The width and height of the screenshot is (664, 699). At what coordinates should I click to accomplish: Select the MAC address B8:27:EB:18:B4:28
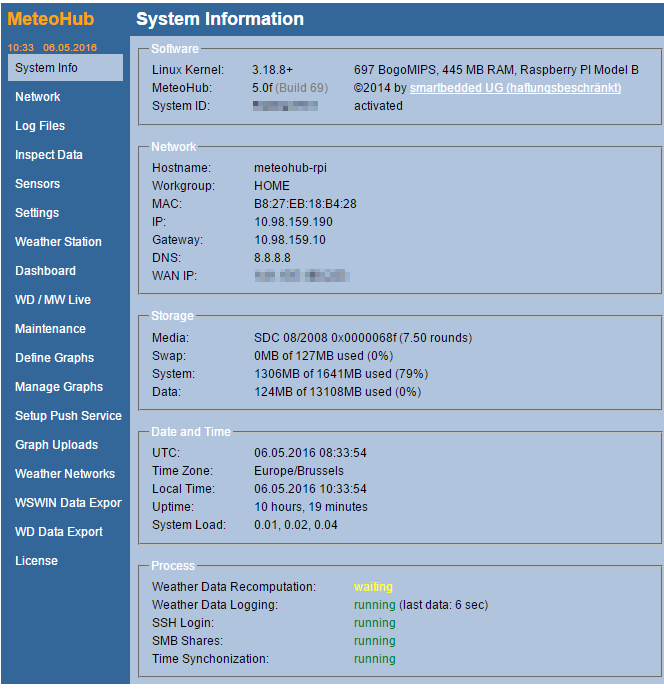305,204
